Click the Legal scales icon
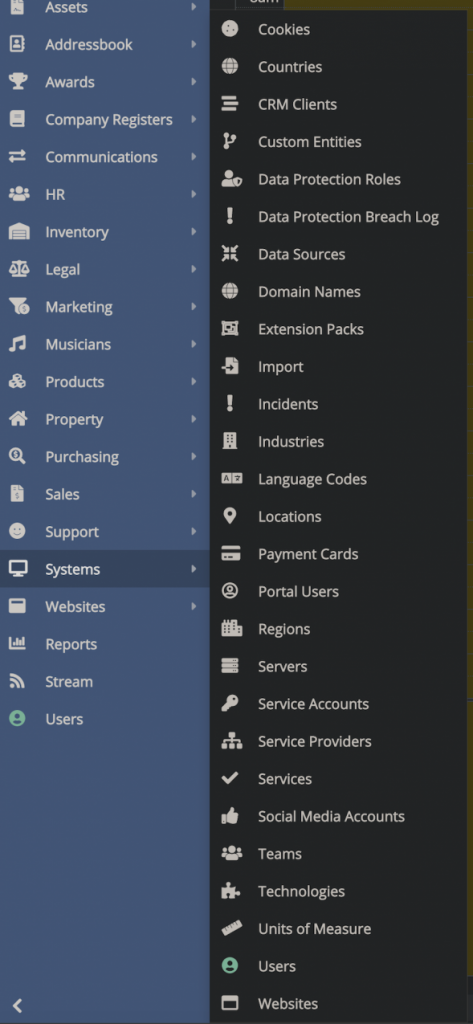Viewport: 473px width, 1024px height. click(x=18, y=269)
